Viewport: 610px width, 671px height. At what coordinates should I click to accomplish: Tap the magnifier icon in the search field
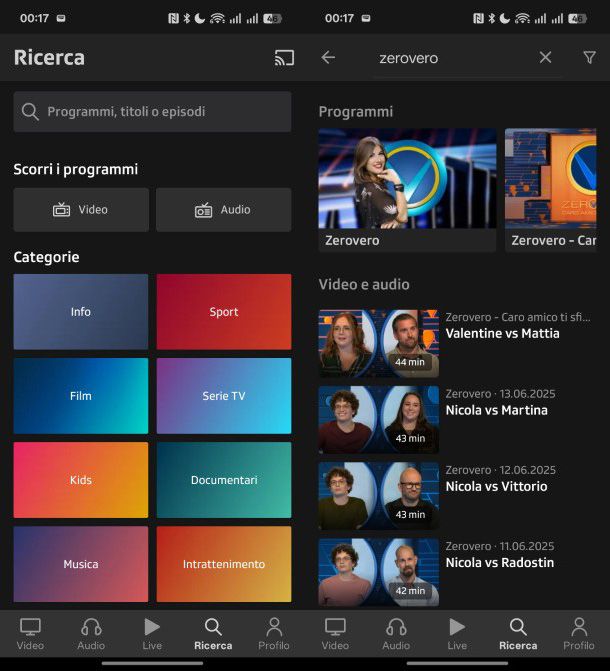(x=30, y=112)
